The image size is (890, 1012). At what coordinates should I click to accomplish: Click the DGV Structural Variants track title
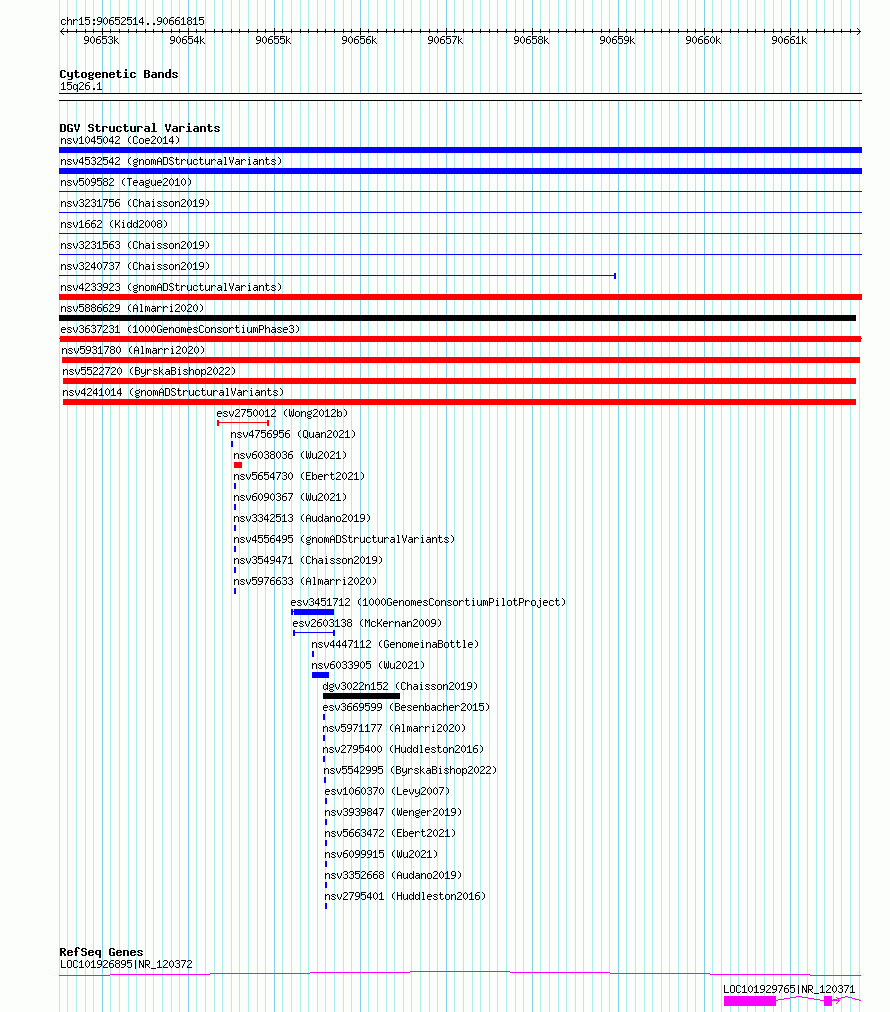[x=140, y=128]
